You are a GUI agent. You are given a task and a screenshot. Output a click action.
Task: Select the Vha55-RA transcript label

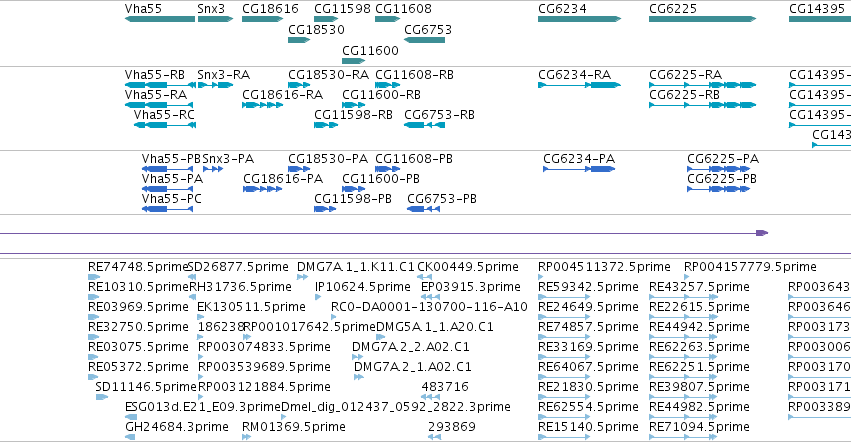pyautogui.click(x=156, y=95)
